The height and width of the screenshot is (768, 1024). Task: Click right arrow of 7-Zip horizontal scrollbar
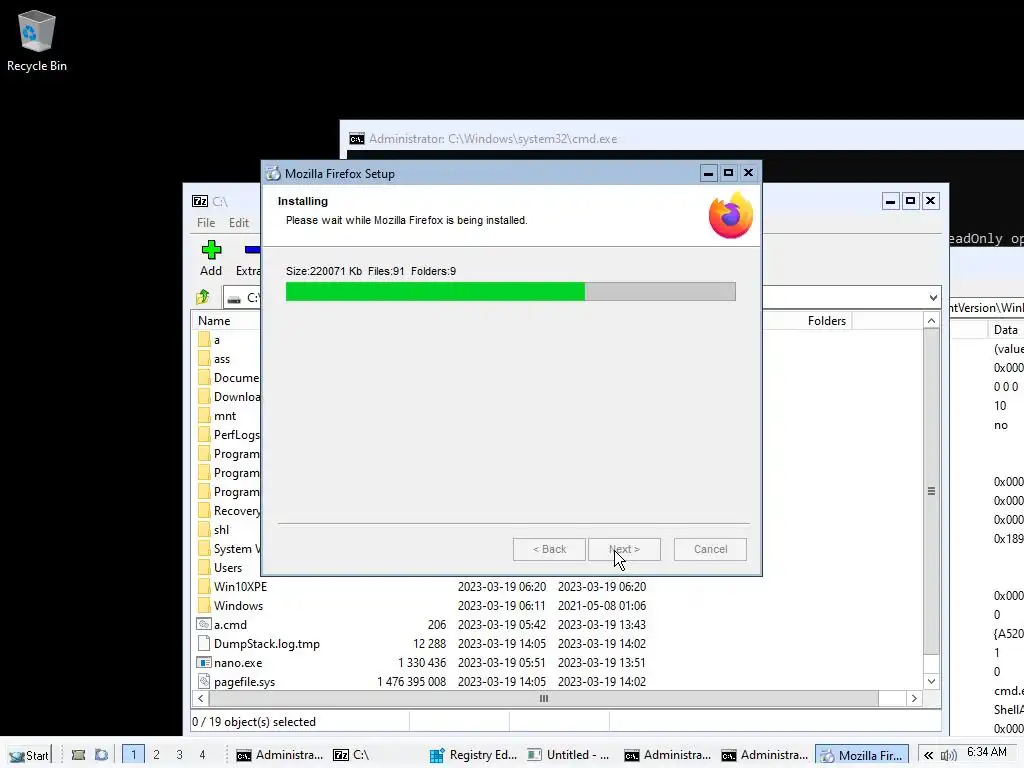pyautogui.click(x=914, y=698)
